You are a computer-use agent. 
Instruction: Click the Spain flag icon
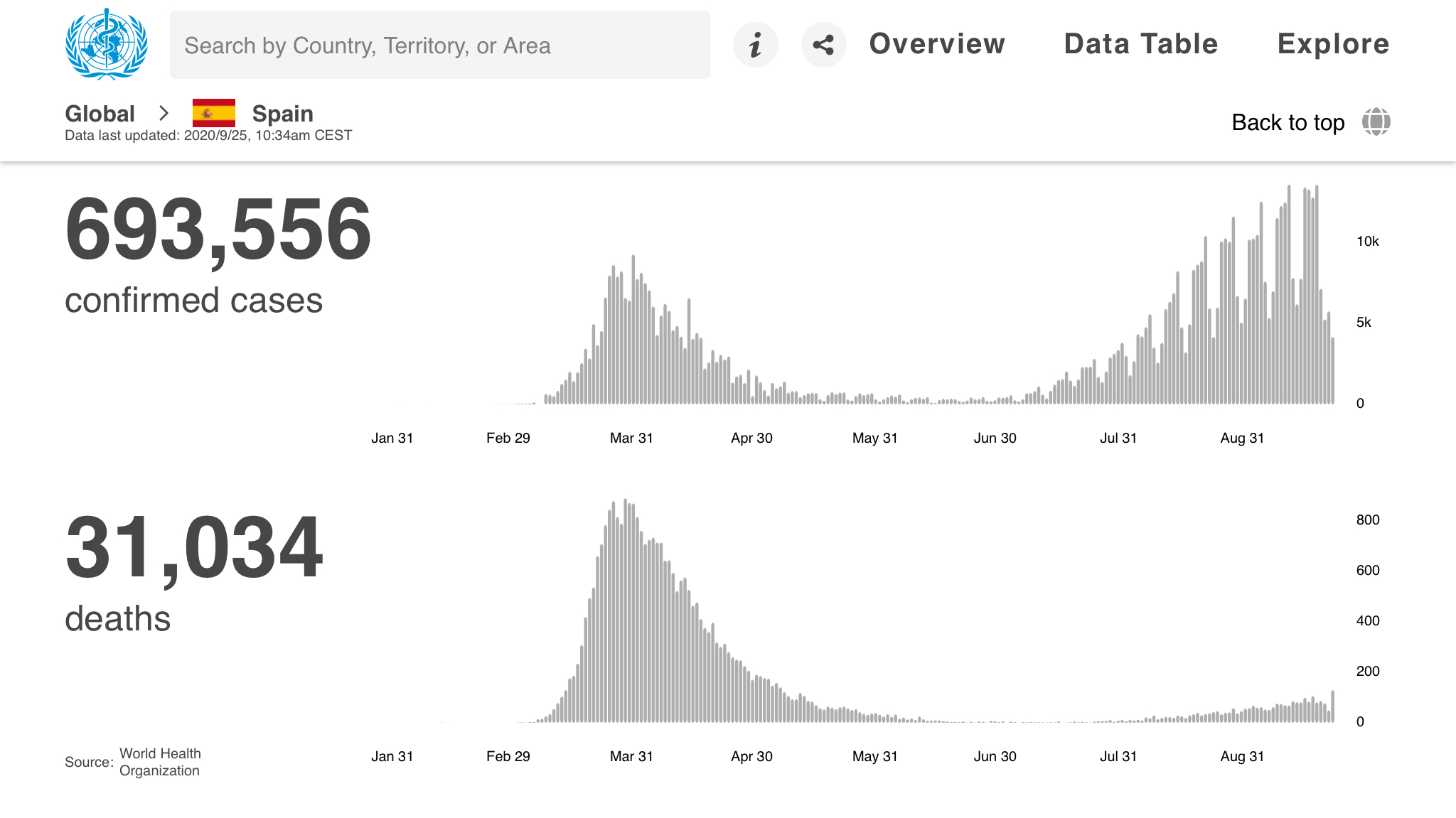[x=214, y=113]
